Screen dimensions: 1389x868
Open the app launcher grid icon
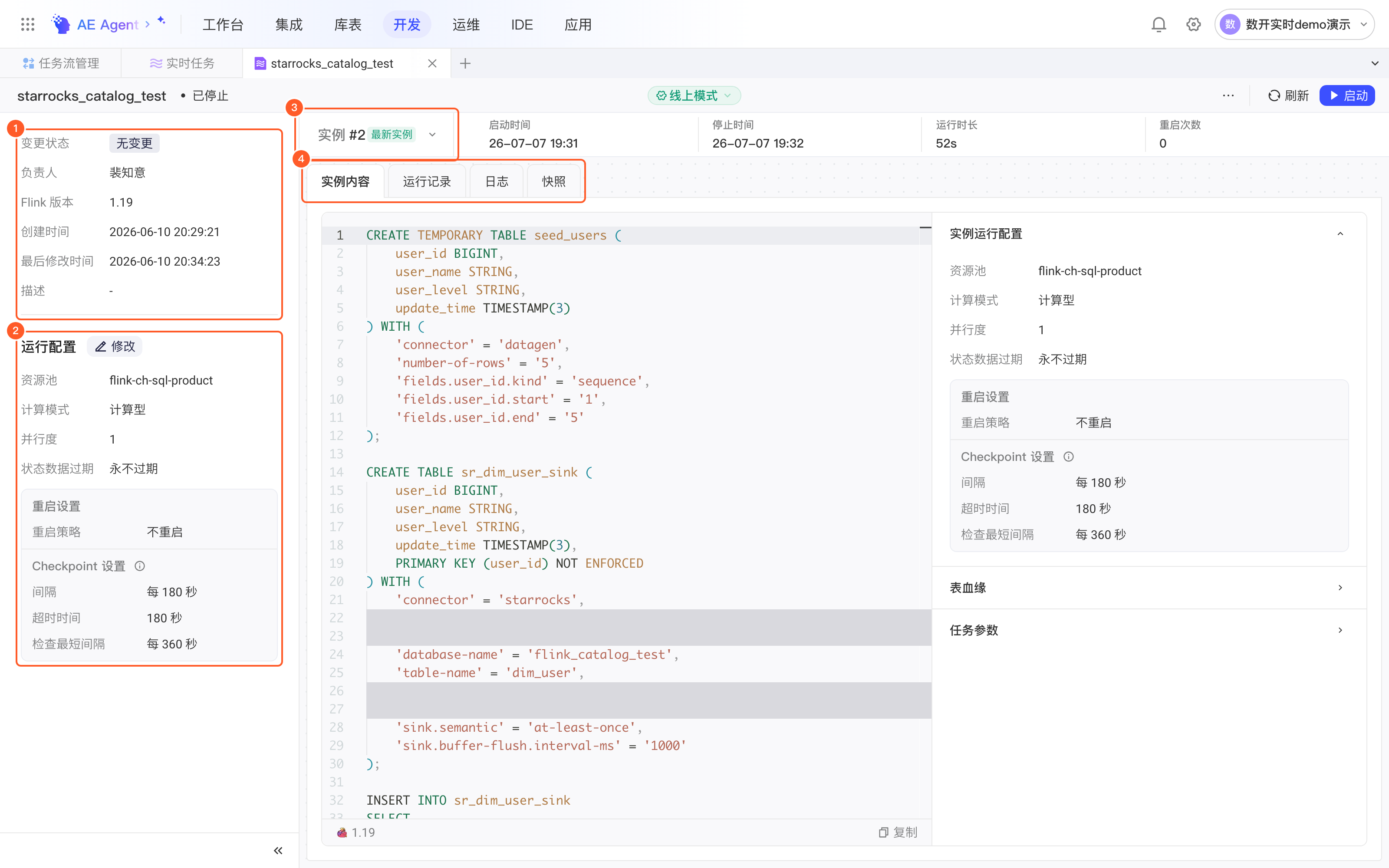(27, 24)
